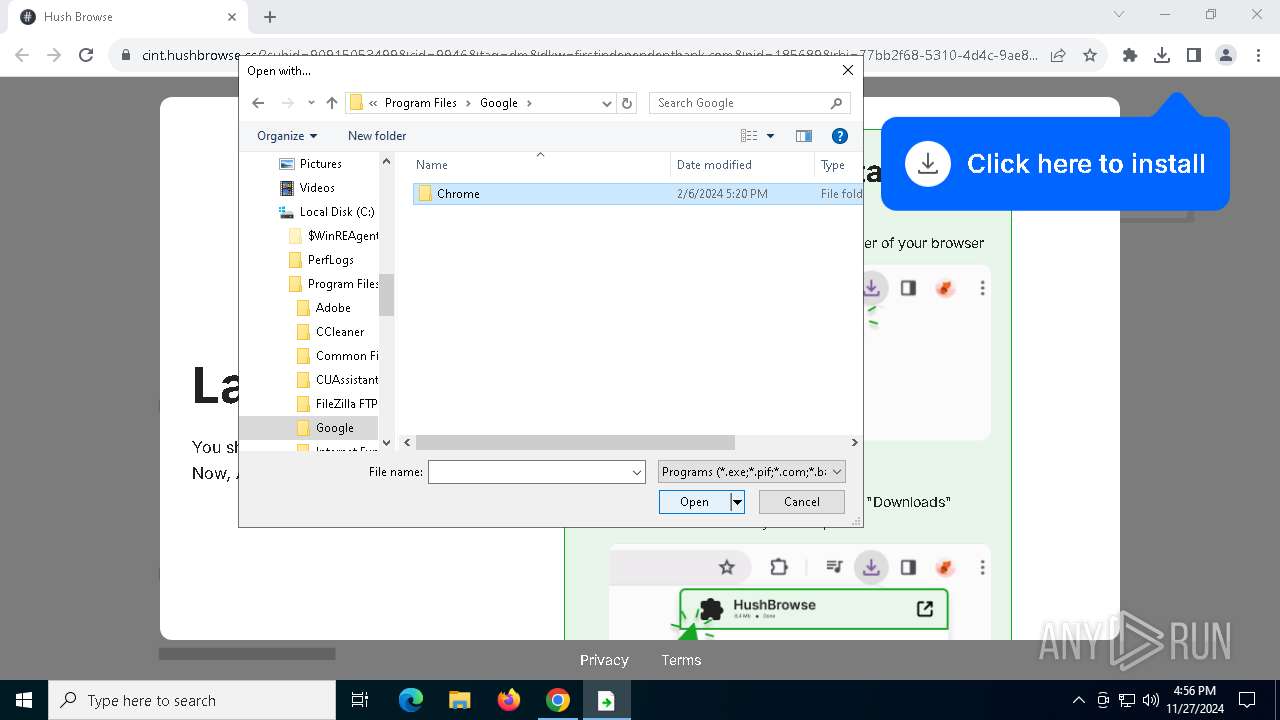This screenshot has height=720, width=1280.
Task: Open Chrome Downloads icon
Action: [1162, 56]
